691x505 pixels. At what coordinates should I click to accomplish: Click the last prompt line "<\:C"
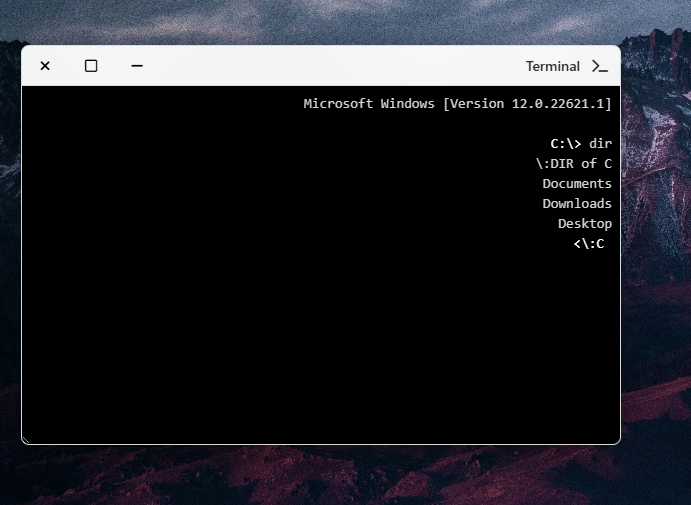click(589, 244)
